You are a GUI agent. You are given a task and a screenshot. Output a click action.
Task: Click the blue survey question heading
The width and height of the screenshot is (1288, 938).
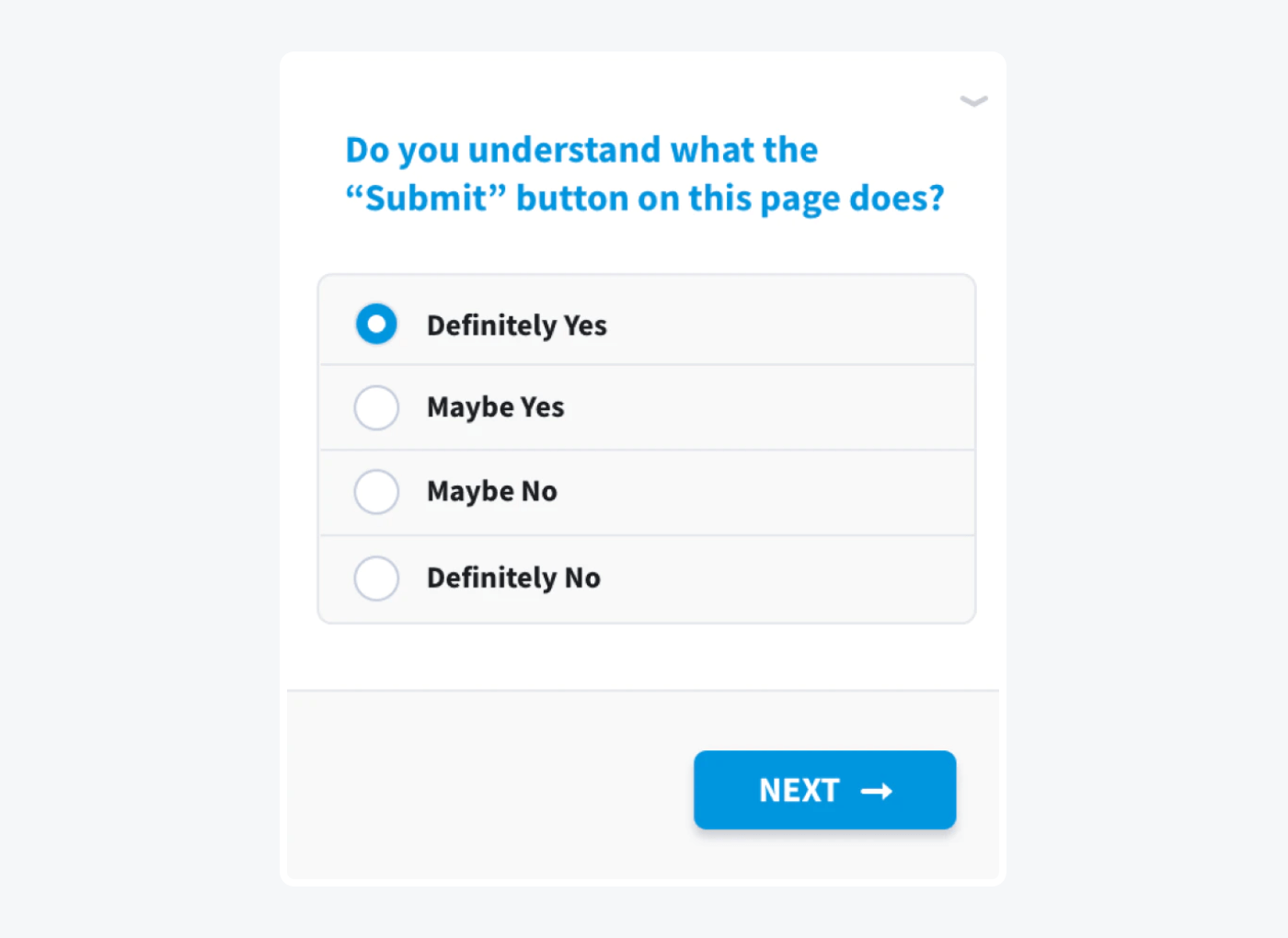pos(644,173)
